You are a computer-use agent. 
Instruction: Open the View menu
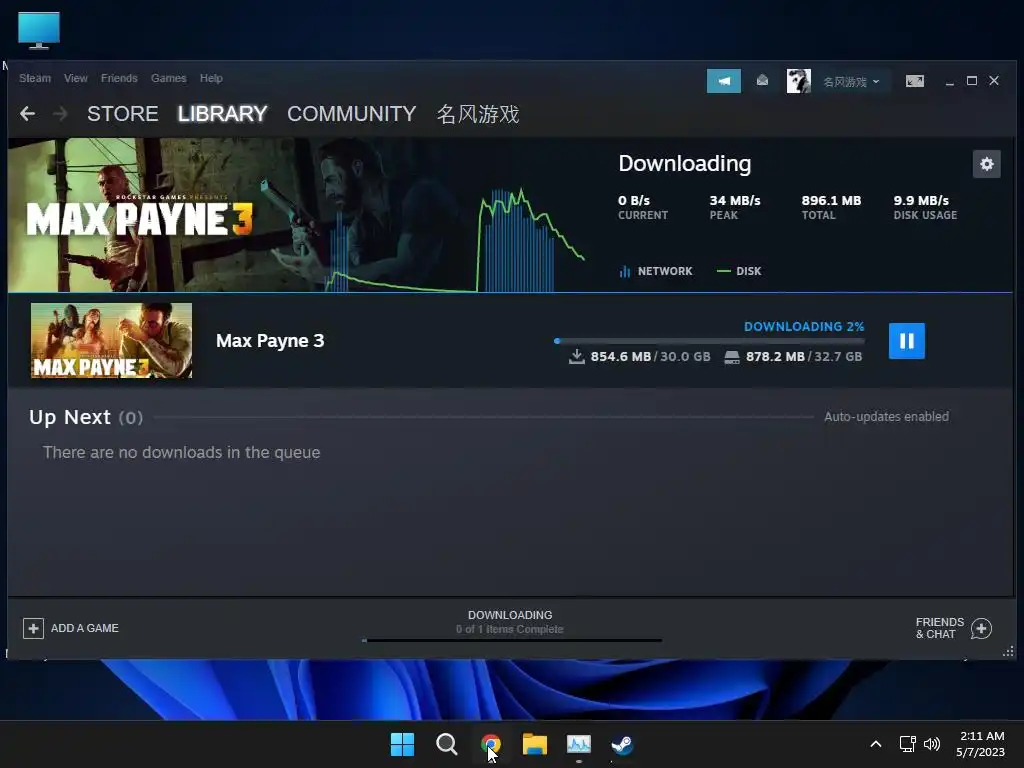coord(76,78)
